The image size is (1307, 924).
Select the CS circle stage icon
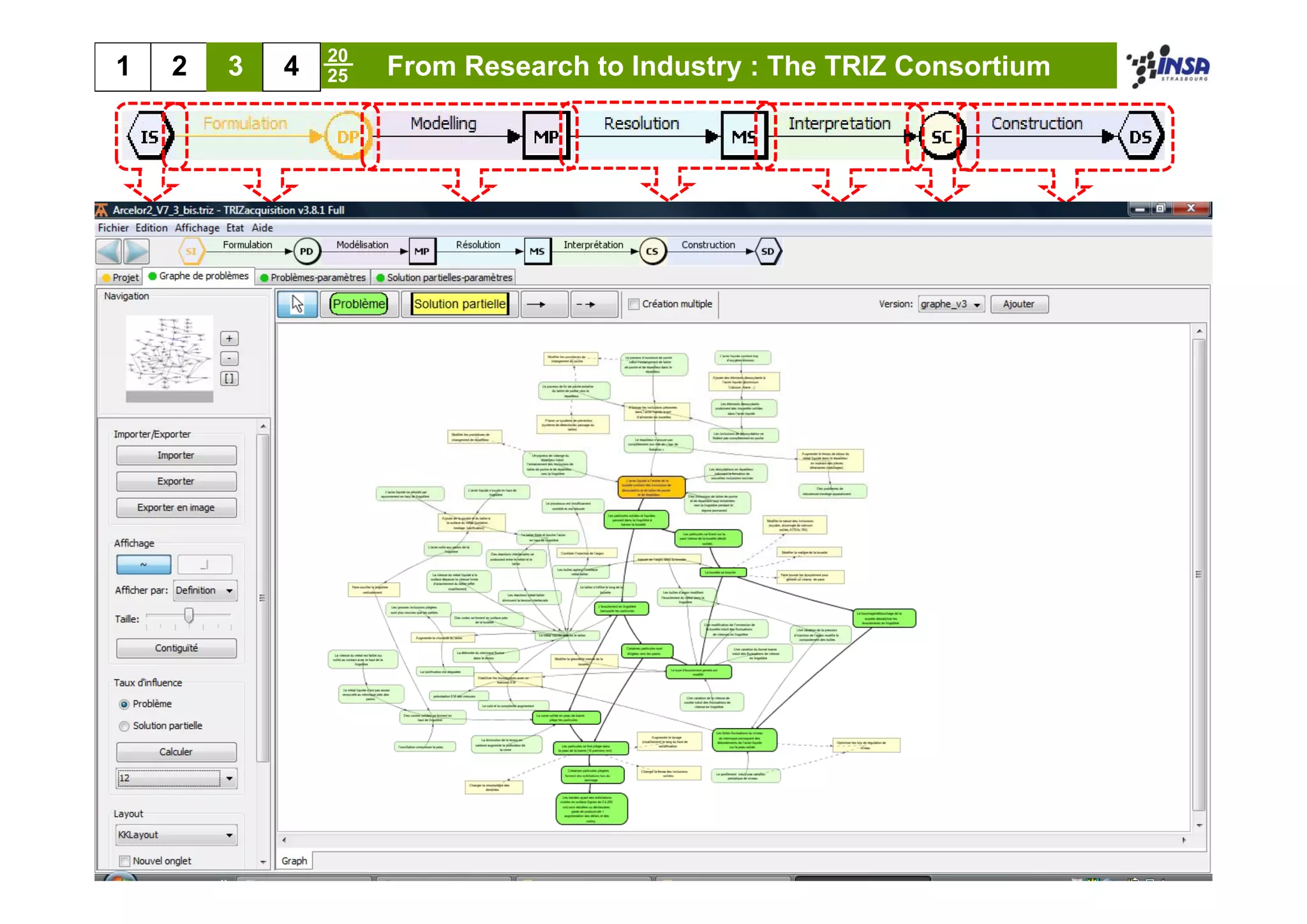pos(652,251)
